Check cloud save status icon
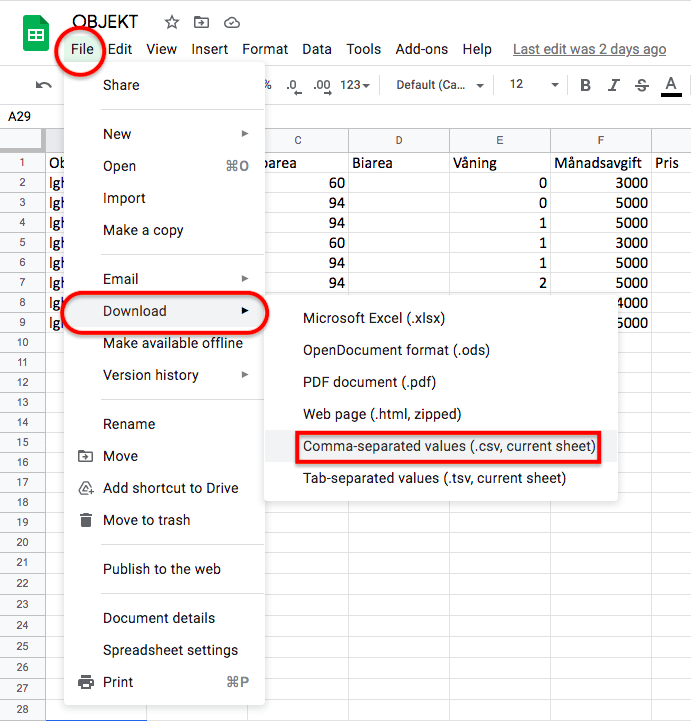 coord(232,22)
